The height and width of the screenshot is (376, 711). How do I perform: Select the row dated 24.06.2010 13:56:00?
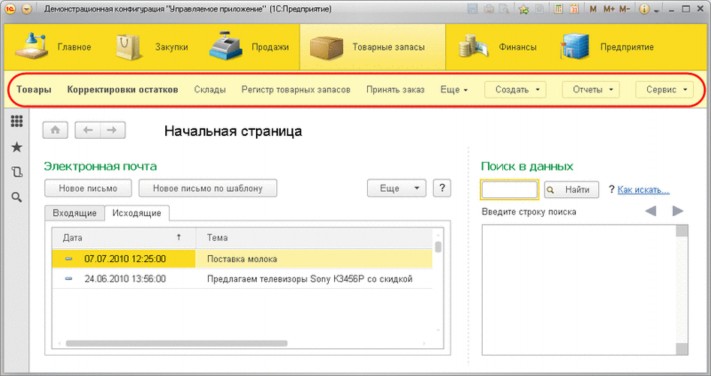(x=242, y=279)
